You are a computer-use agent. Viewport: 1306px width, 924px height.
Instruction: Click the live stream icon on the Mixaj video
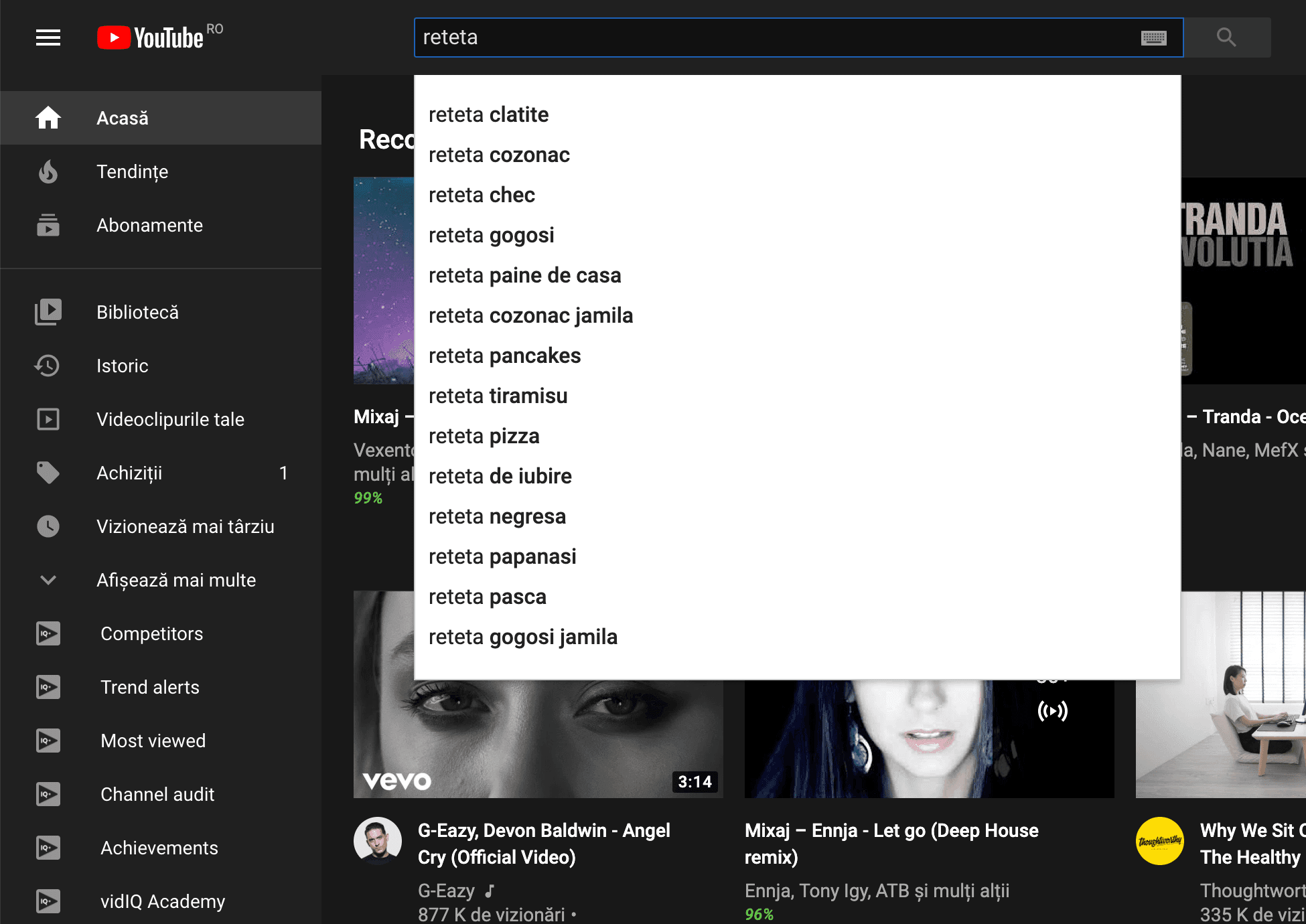tap(1054, 711)
